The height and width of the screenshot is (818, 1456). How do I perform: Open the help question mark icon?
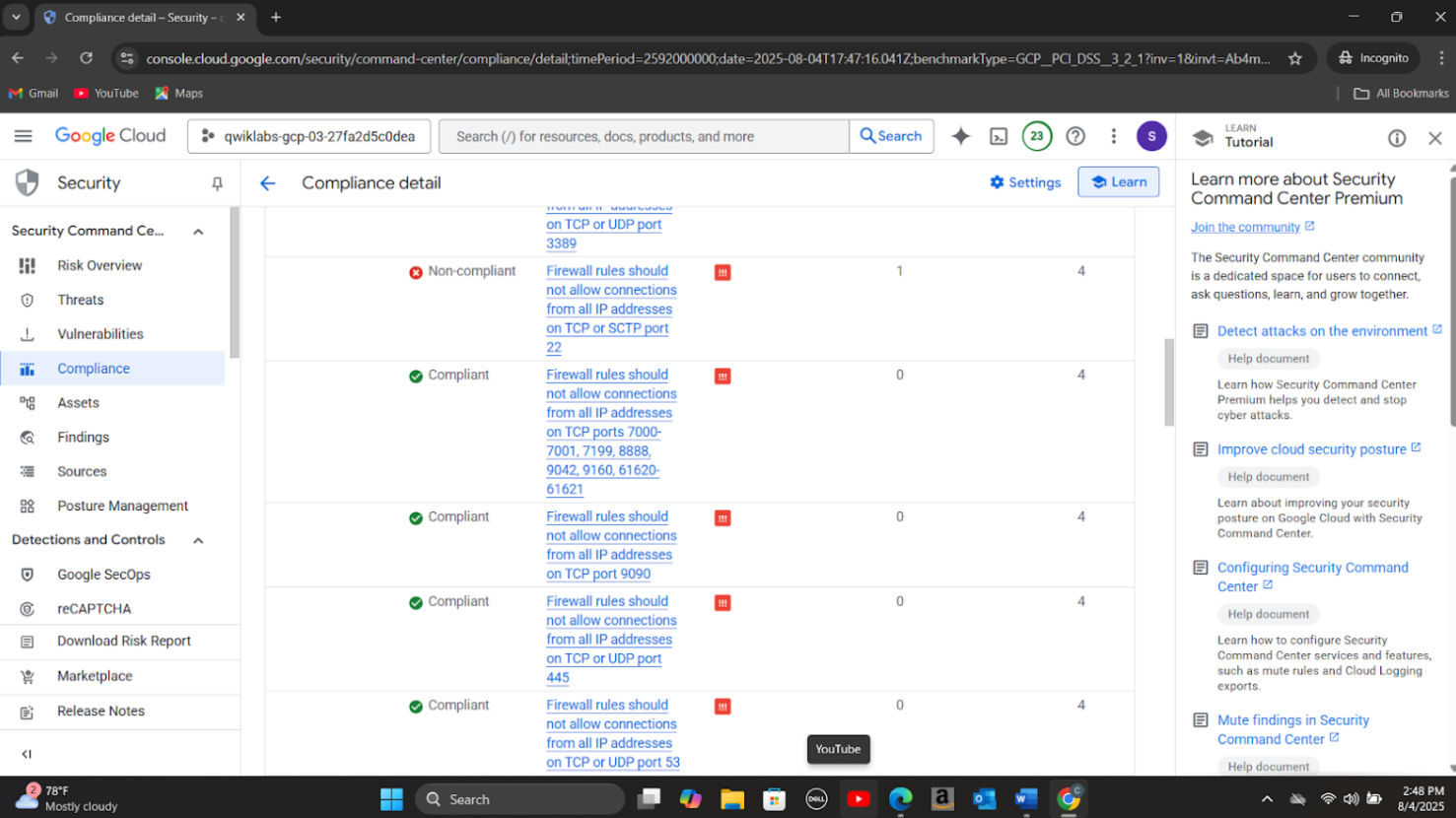(1075, 136)
